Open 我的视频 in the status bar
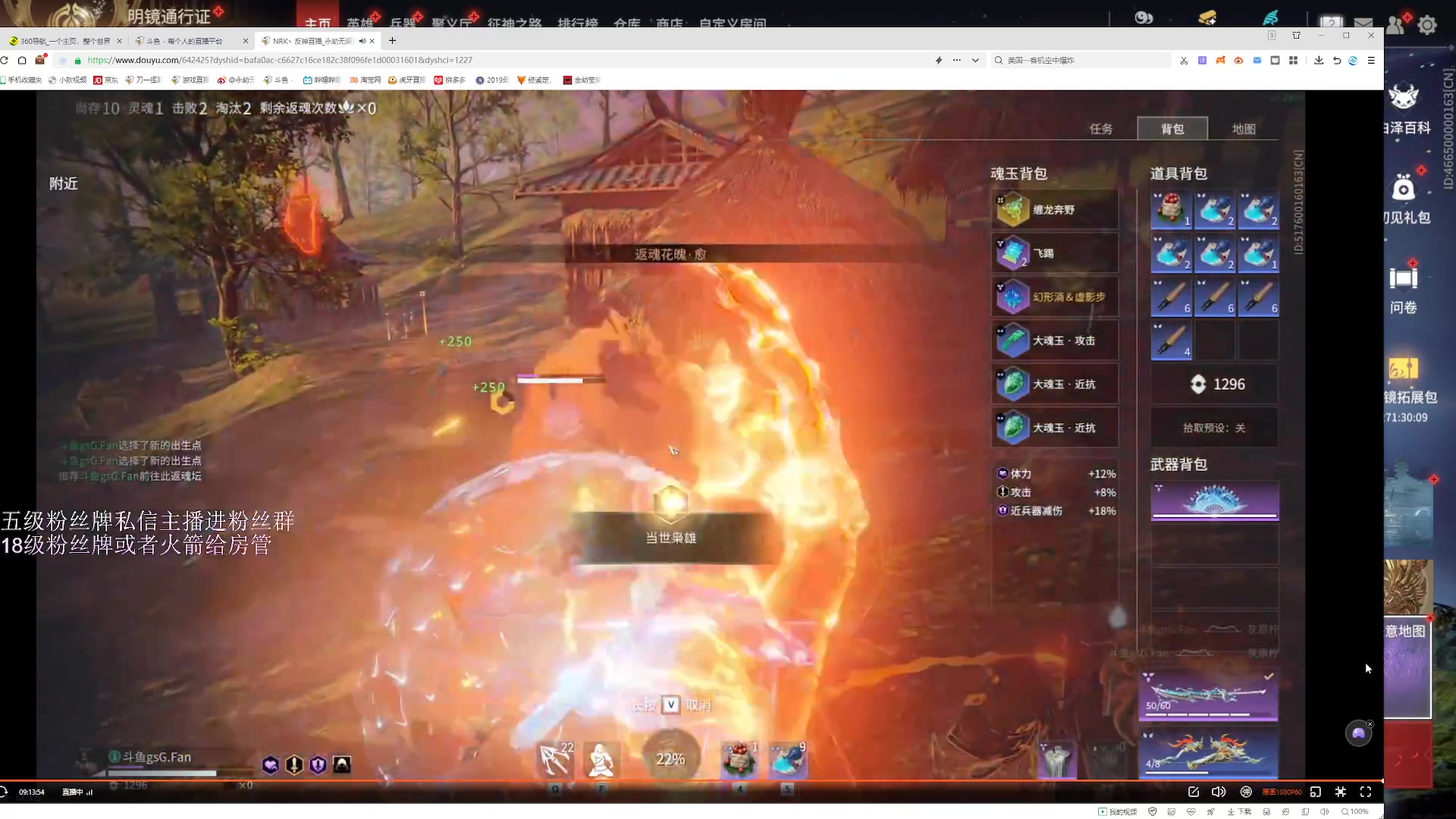The image size is (1456, 819). pyautogui.click(x=1118, y=811)
